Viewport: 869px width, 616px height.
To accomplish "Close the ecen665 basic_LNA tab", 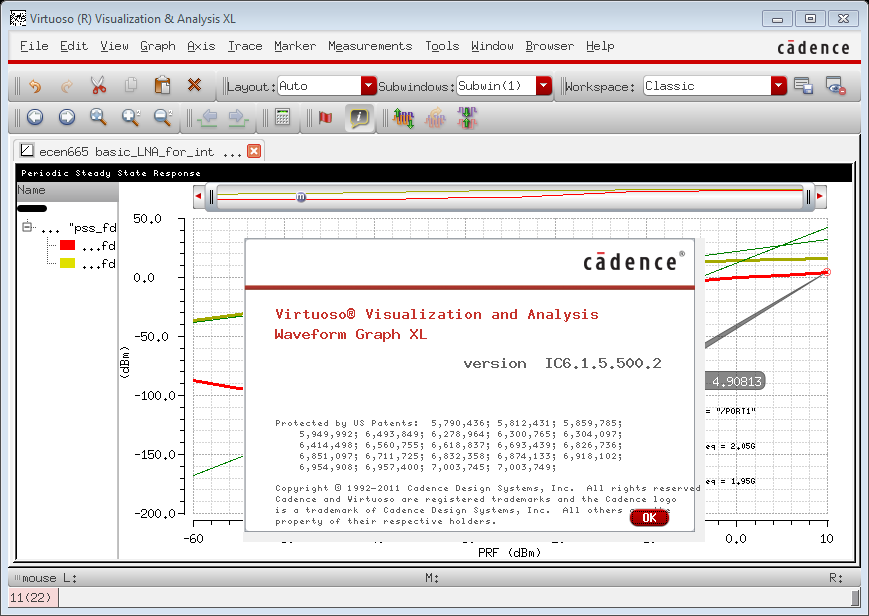I will pos(254,151).
